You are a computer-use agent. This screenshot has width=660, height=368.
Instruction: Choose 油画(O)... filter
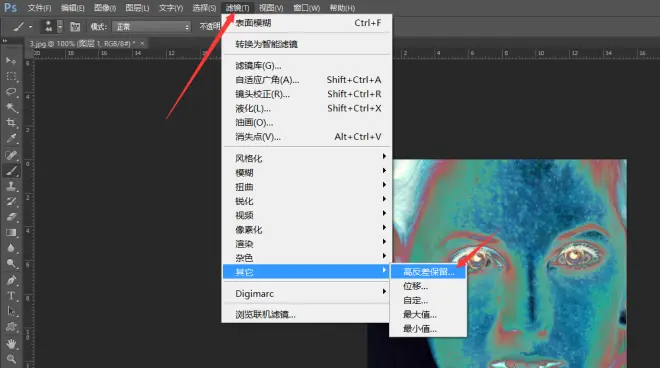coord(307,123)
